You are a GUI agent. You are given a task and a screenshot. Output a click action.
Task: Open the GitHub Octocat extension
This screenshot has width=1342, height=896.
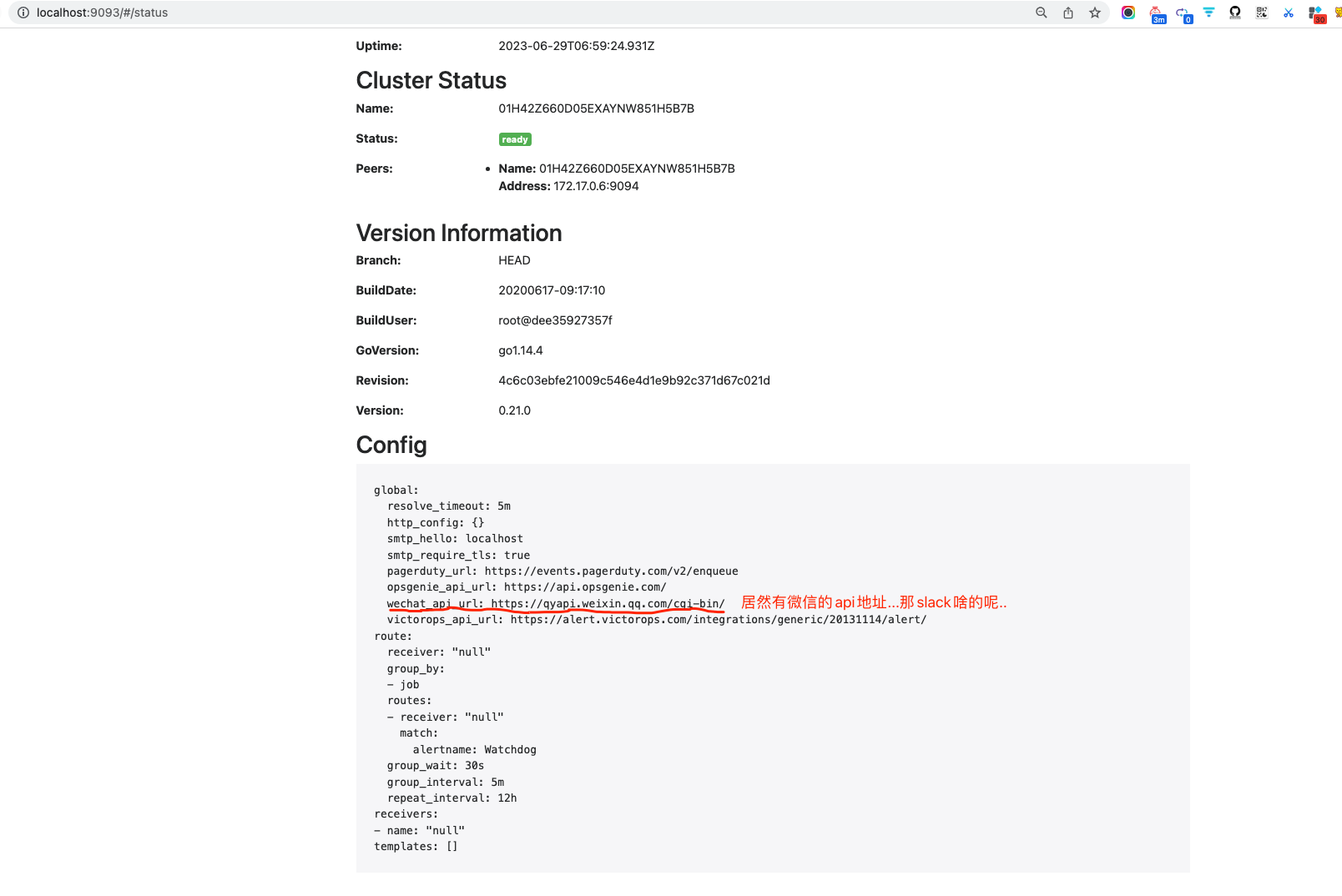tap(1235, 13)
